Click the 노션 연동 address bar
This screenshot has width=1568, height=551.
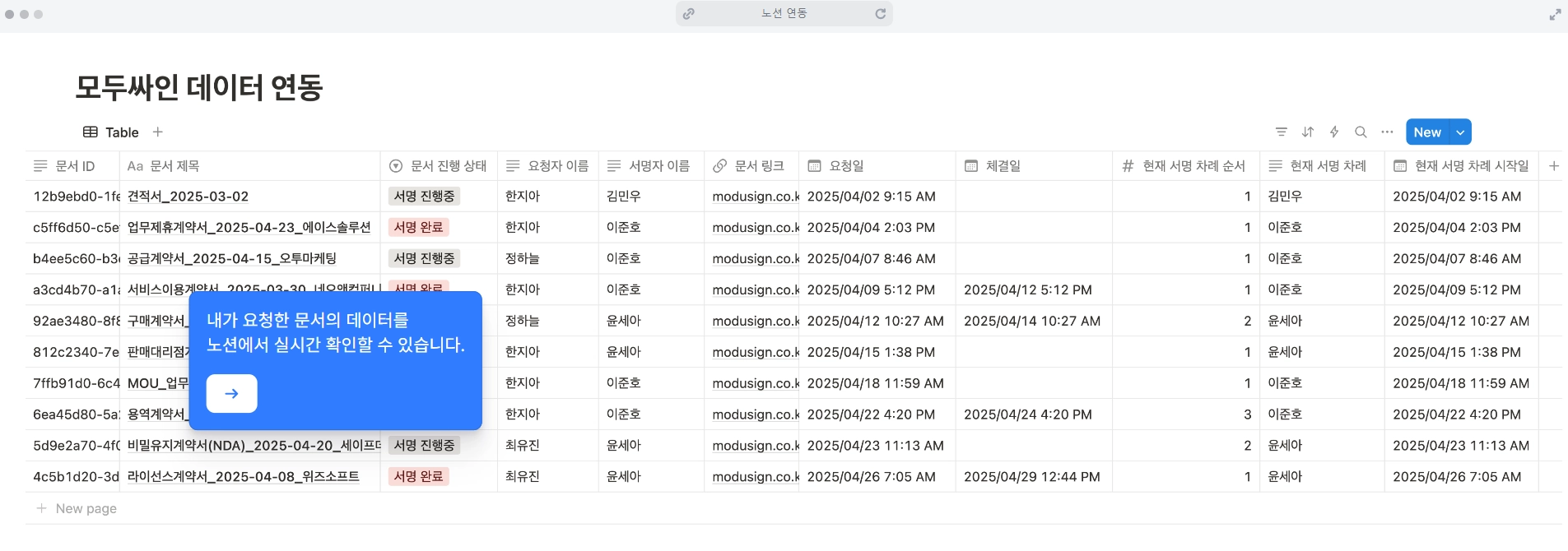coord(784,14)
